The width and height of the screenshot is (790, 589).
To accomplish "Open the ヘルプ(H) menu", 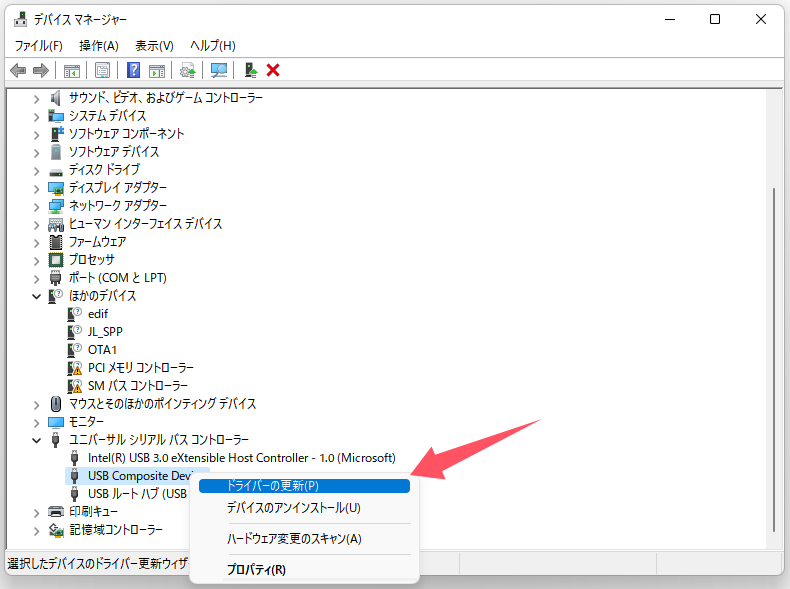I will click(x=213, y=46).
